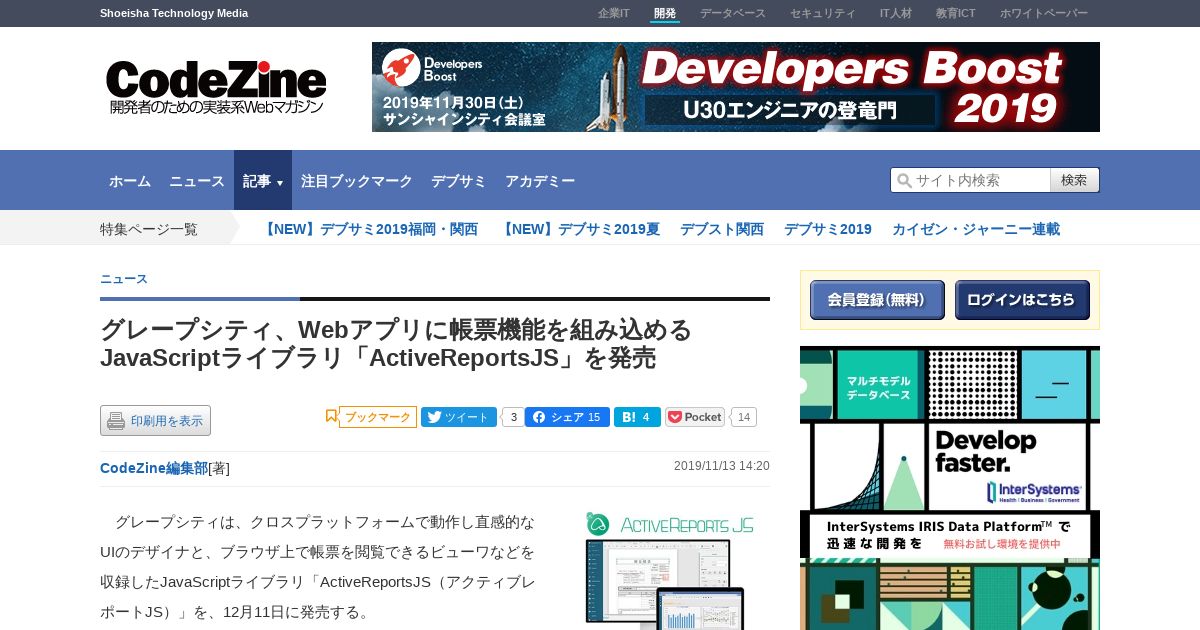Open the ホーム menu item
Screen dimensions: 1200x630
pyautogui.click(x=130, y=181)
